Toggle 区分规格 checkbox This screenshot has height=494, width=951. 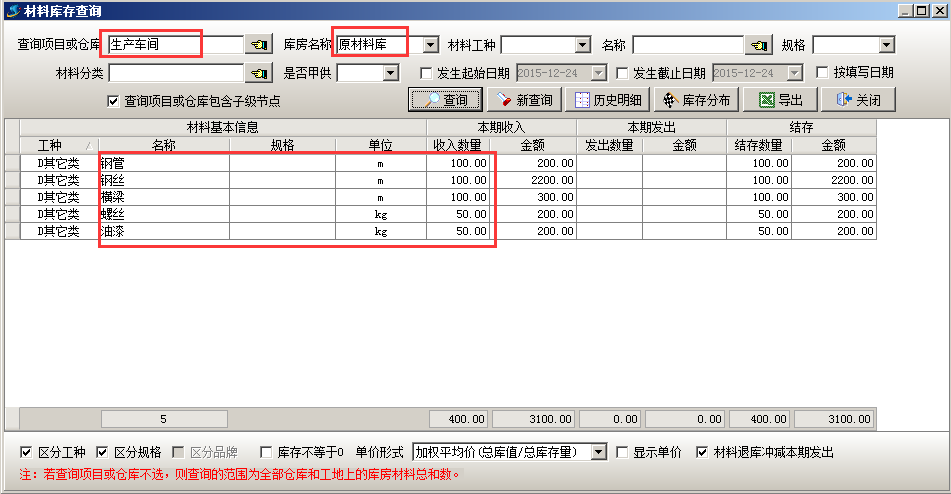(102, 452)
